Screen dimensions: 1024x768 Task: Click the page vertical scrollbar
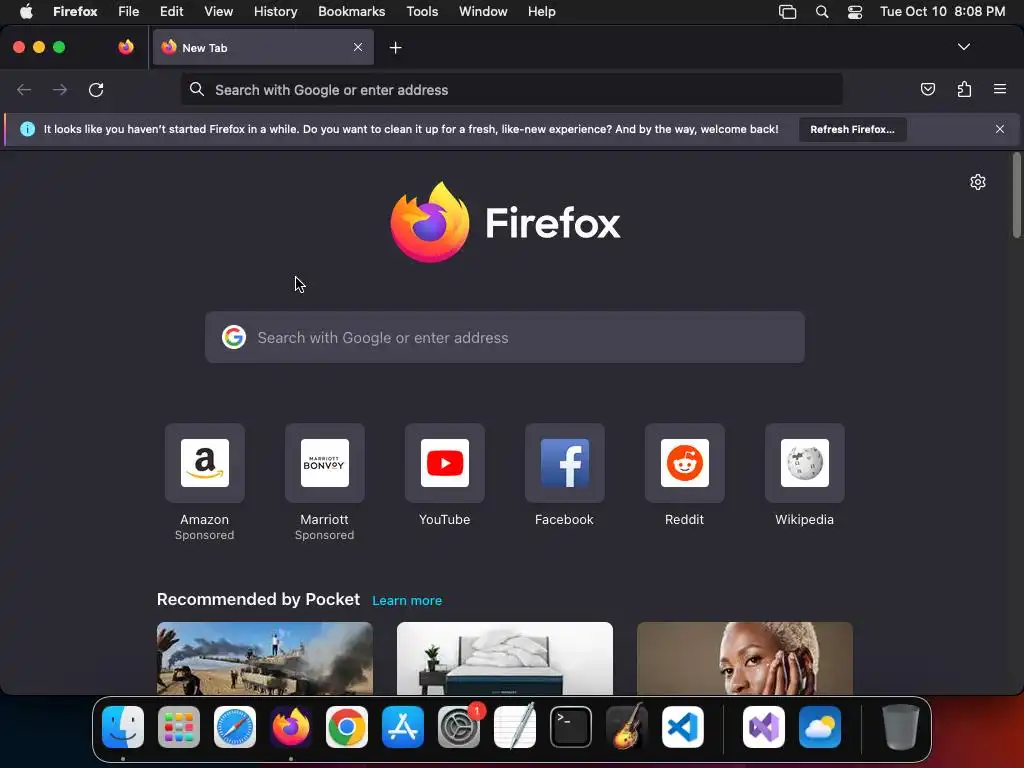[1017, 196]
